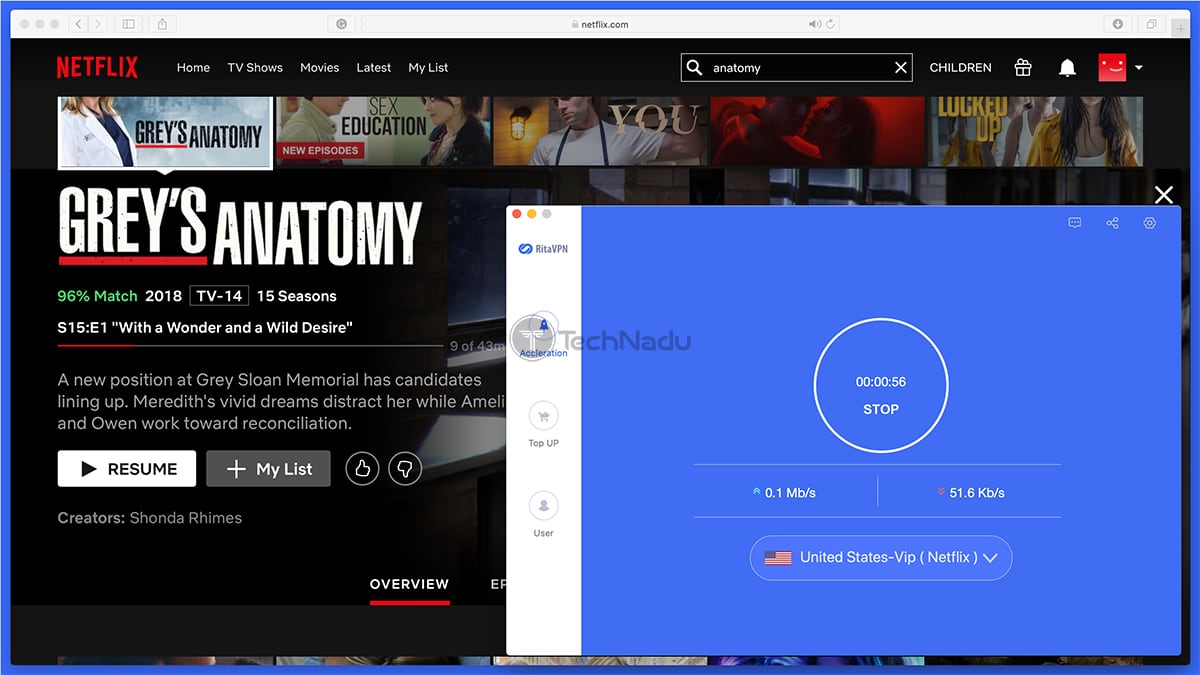Rate Grey's Anatomy thumbs up
Screen dimensions: 1200x675
362,468
